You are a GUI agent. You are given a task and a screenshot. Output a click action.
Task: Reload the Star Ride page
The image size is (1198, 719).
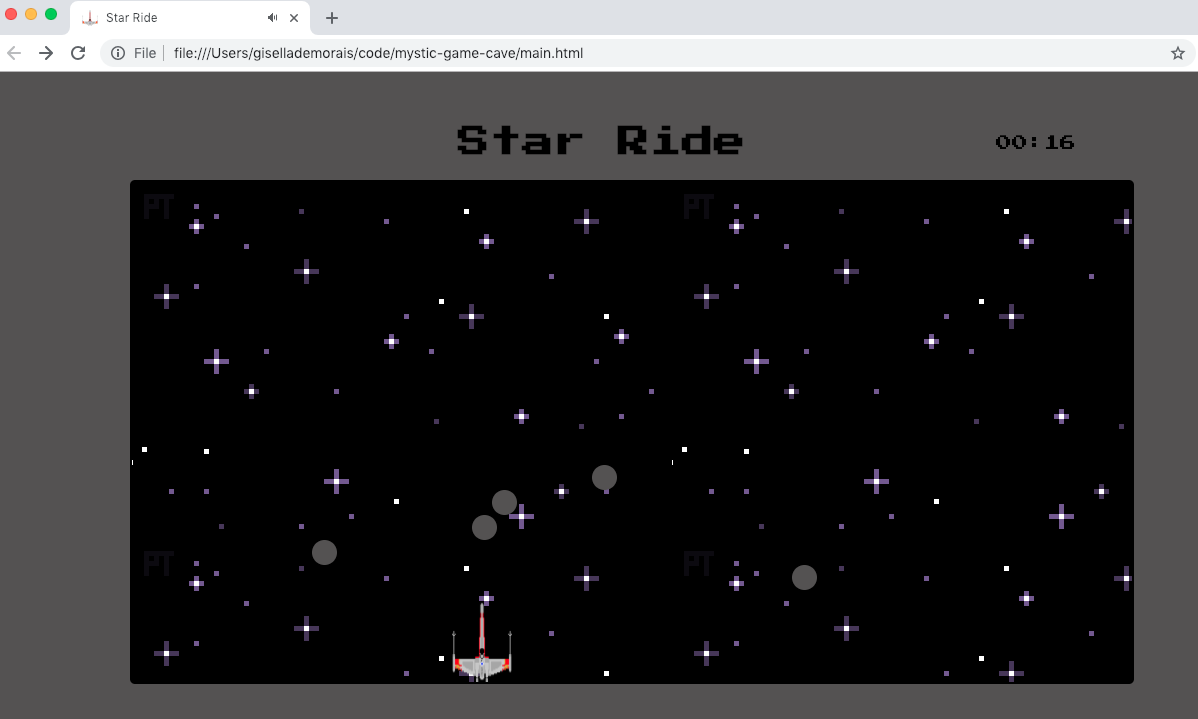click(x=78, y=53)
